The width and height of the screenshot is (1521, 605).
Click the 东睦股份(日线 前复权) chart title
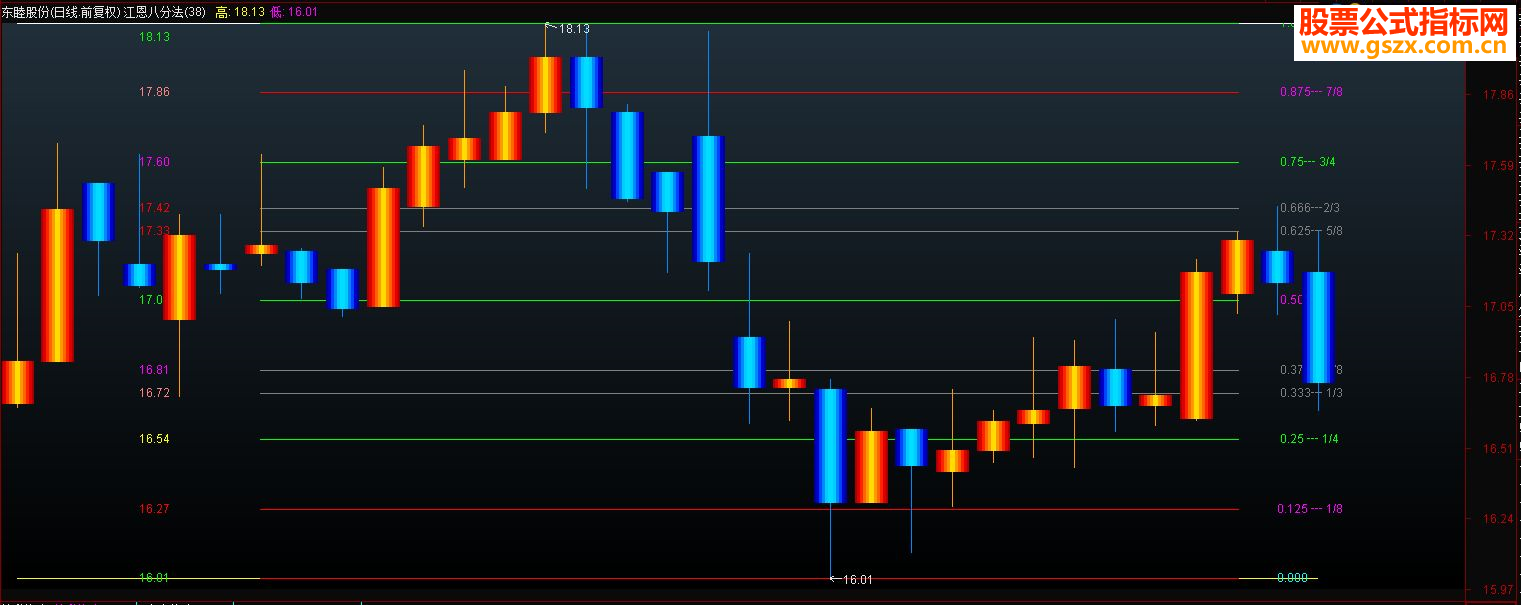point(60,12)
